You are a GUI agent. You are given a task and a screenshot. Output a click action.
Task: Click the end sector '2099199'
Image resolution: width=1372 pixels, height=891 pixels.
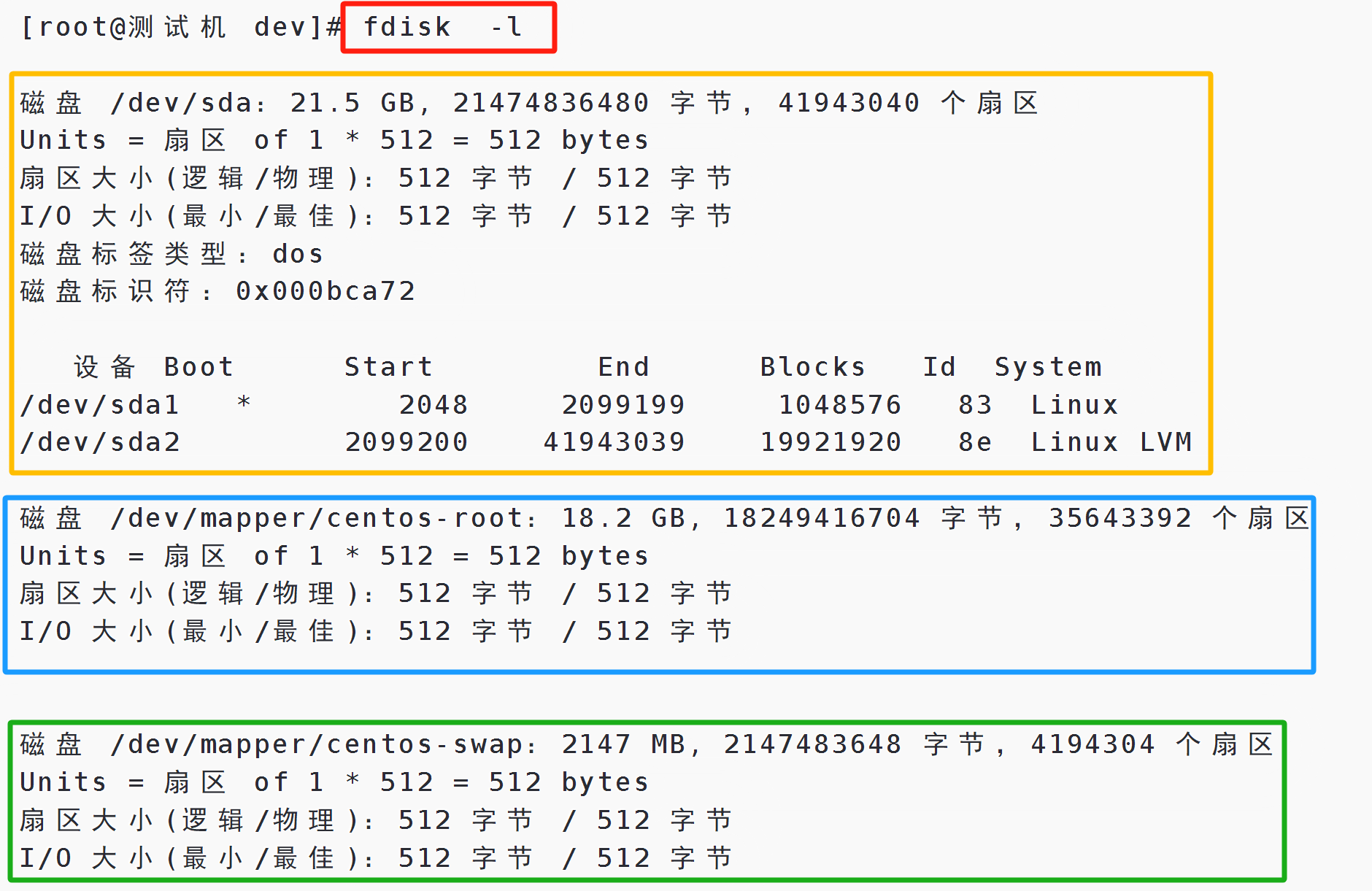point(623,405)
